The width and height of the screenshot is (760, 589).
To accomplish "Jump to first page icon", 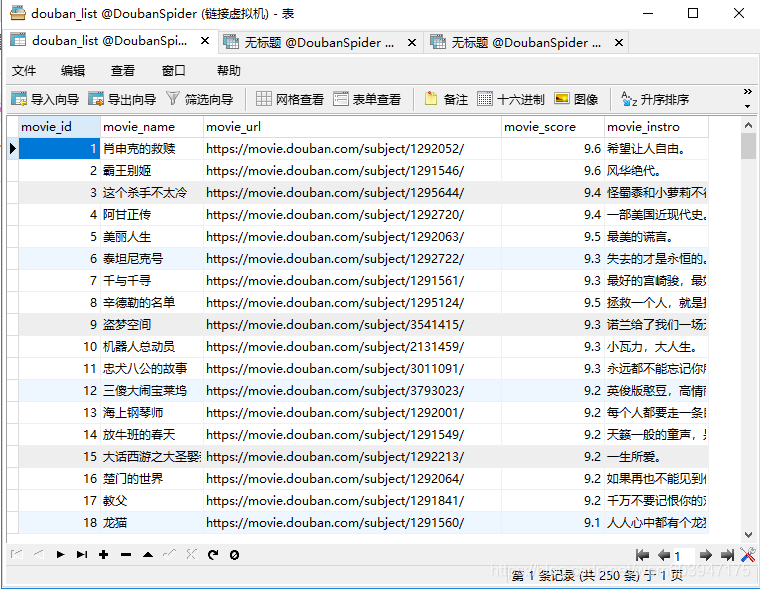I will click(x=642, y=555).
